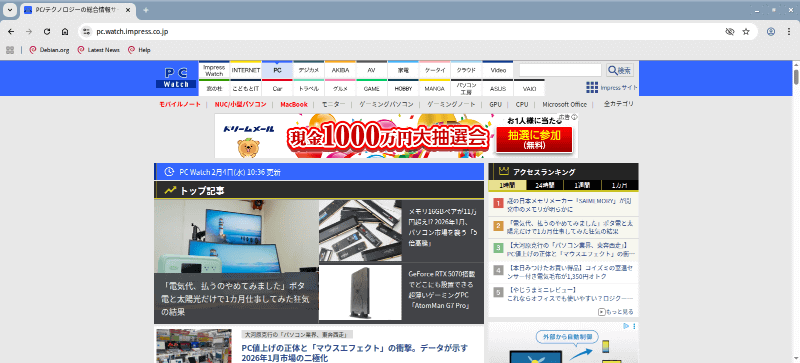Open the Debian.org bookmark
Viewport: 800px width, 363px height.
[49, 50]
